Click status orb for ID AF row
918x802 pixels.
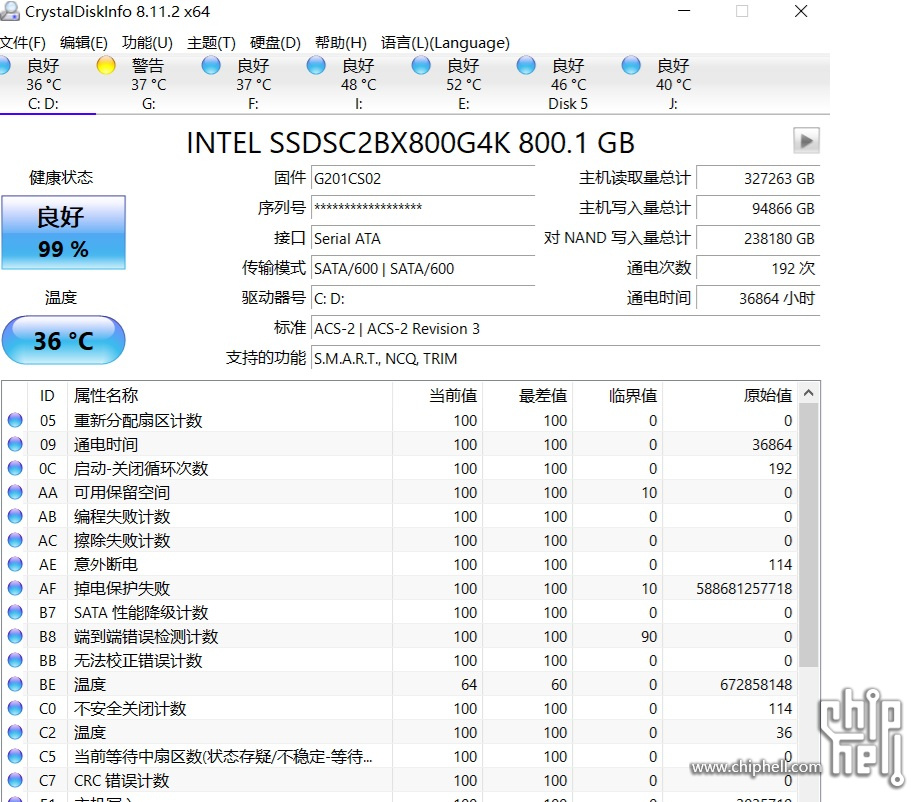click(15, 588)
